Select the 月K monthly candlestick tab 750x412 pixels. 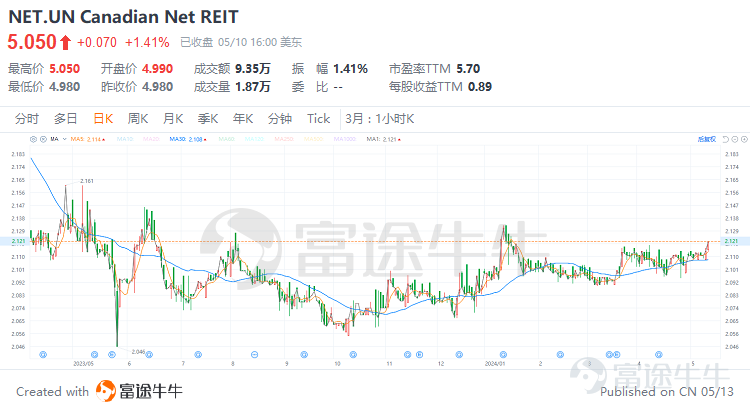pyautogui.click(x=173, y=119)
